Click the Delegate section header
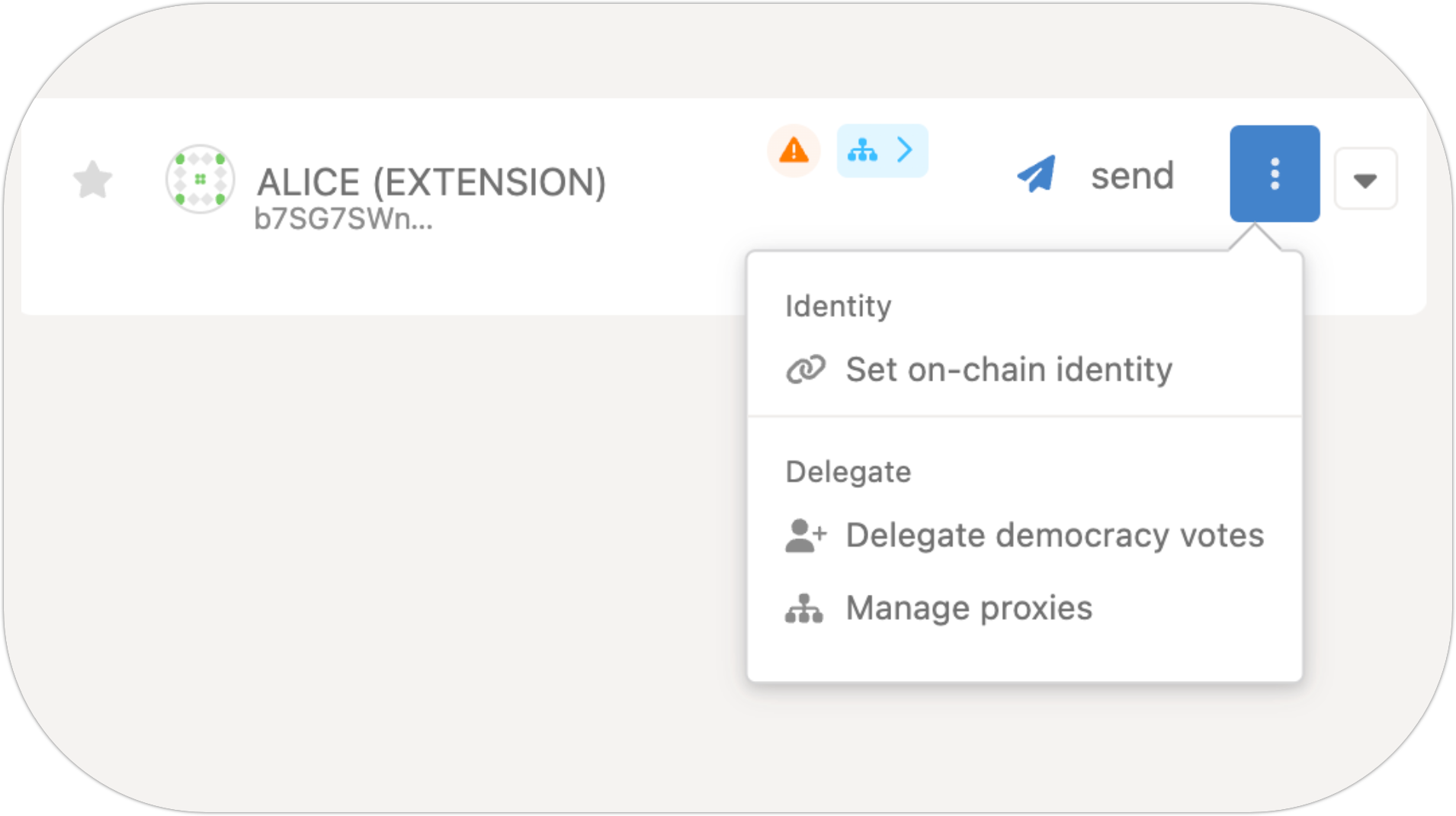This screenshot has width=1456, height=816. tap(848, 472)
